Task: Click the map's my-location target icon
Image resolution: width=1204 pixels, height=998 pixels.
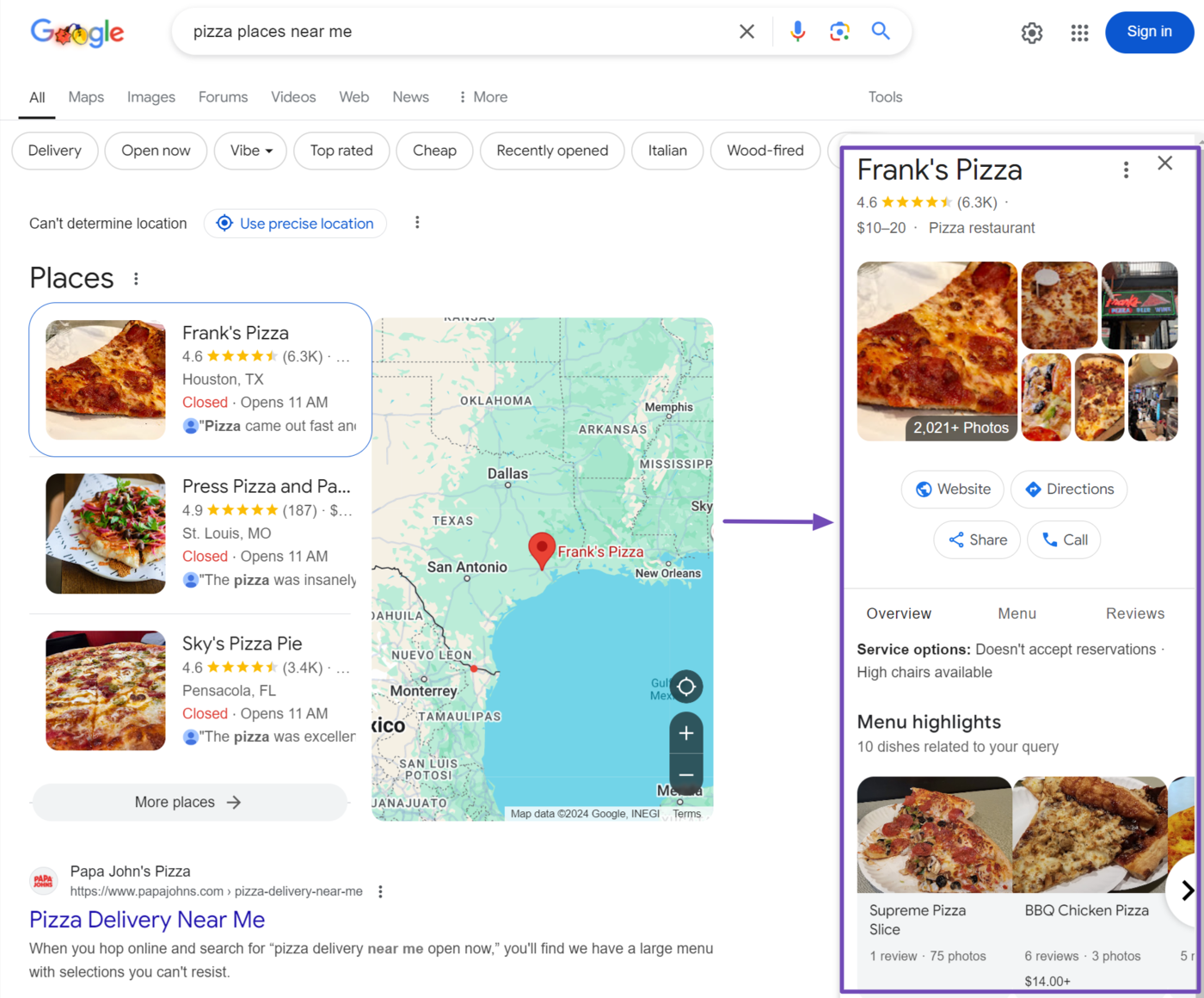Action: pos(686,687)
